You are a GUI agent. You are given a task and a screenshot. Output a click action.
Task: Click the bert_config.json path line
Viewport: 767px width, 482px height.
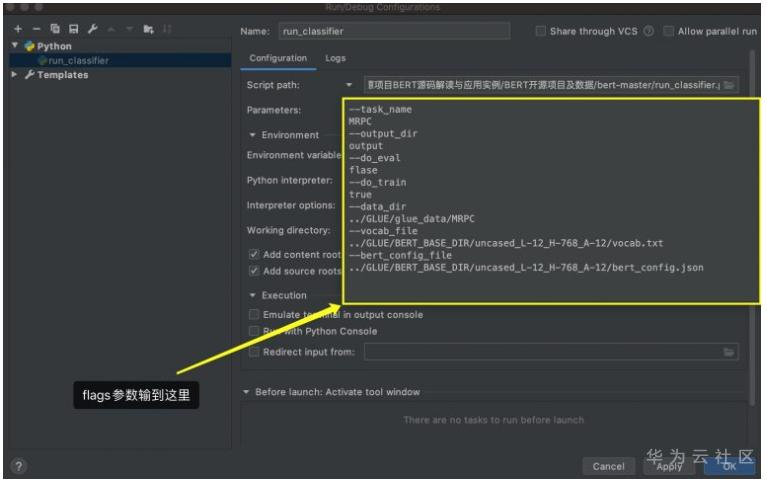pyautogui.click(x=526, y=268)
